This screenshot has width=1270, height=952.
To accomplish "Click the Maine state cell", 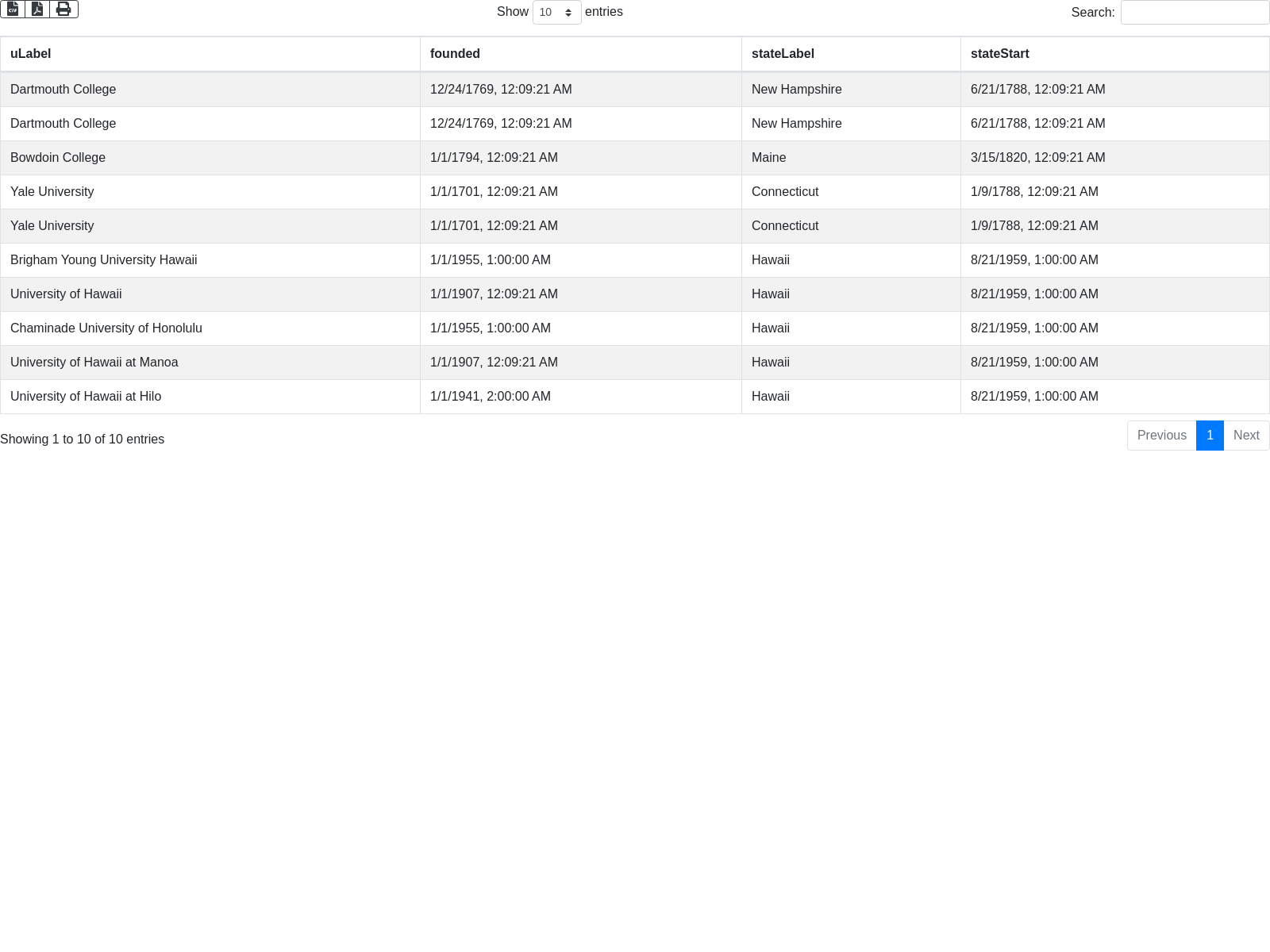I will (768, 158).
